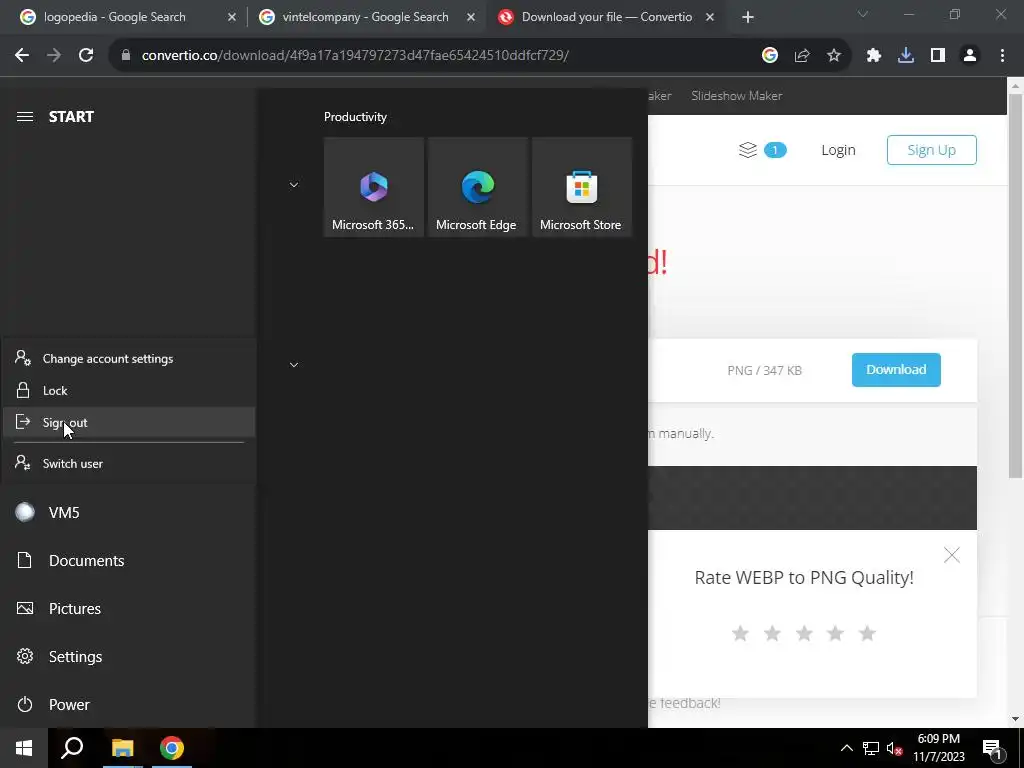This screenshot has width=1024, height=768.
Task: Open taskbar Search magnifier
Action: [72, 748]
